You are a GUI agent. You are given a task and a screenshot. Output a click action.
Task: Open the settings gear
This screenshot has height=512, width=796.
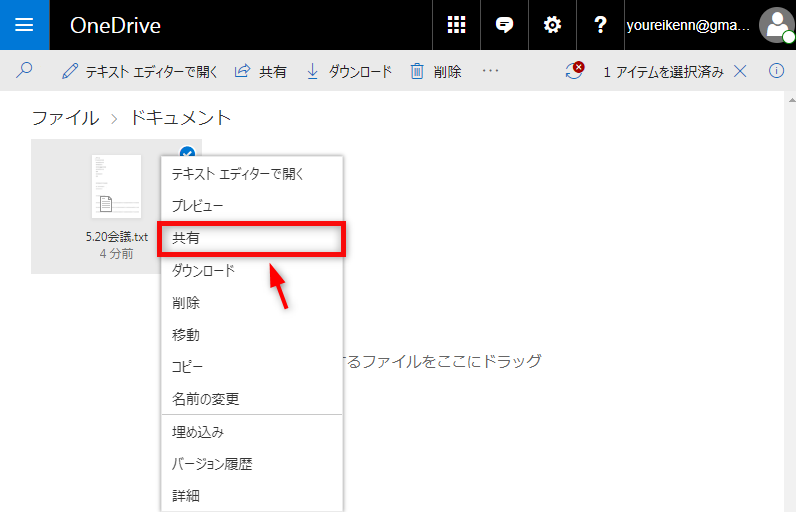[552, 25]
